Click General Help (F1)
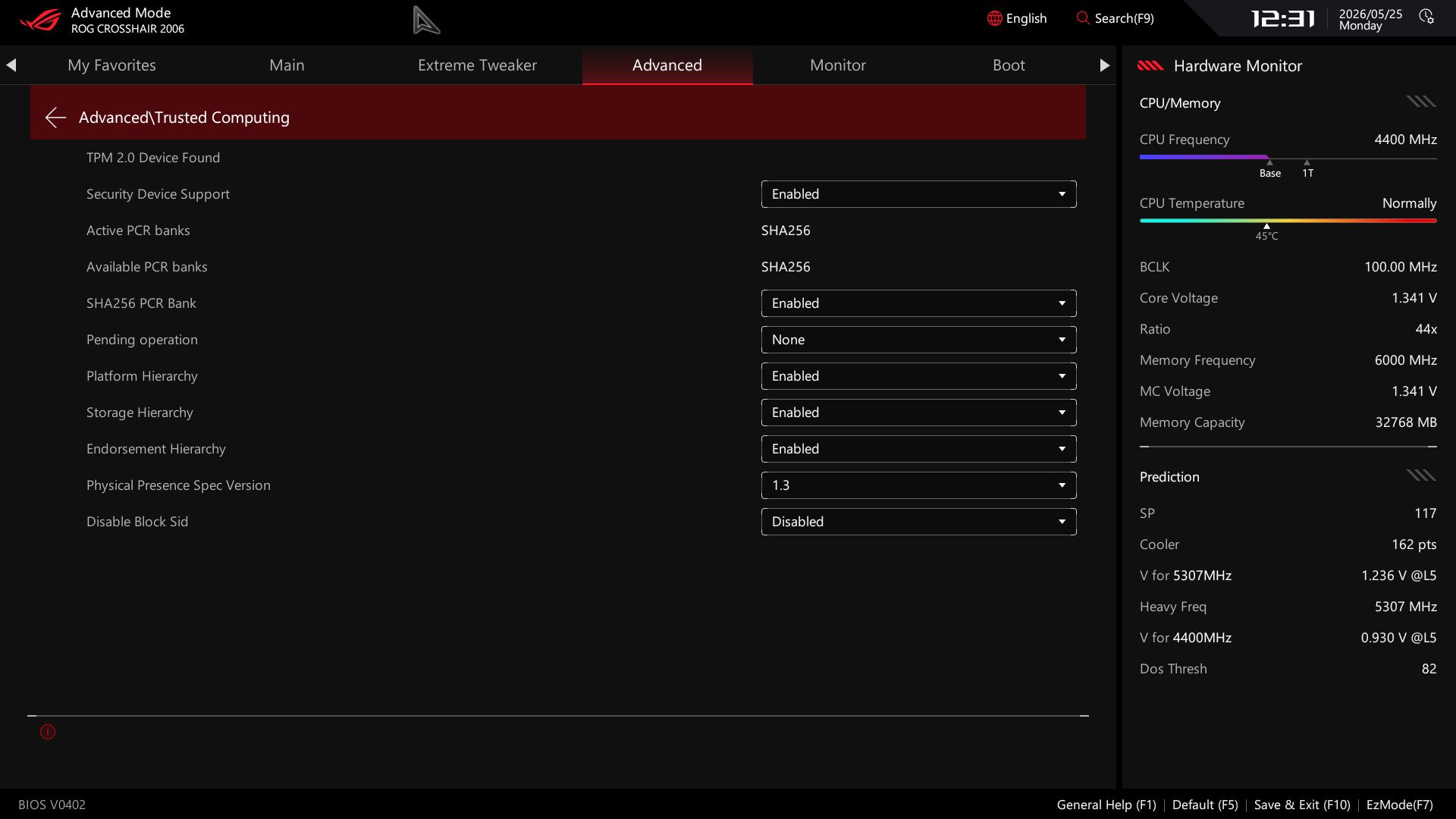This screenshot has width=1456, height=819. pyautogui.click(x=1106, y=805)
